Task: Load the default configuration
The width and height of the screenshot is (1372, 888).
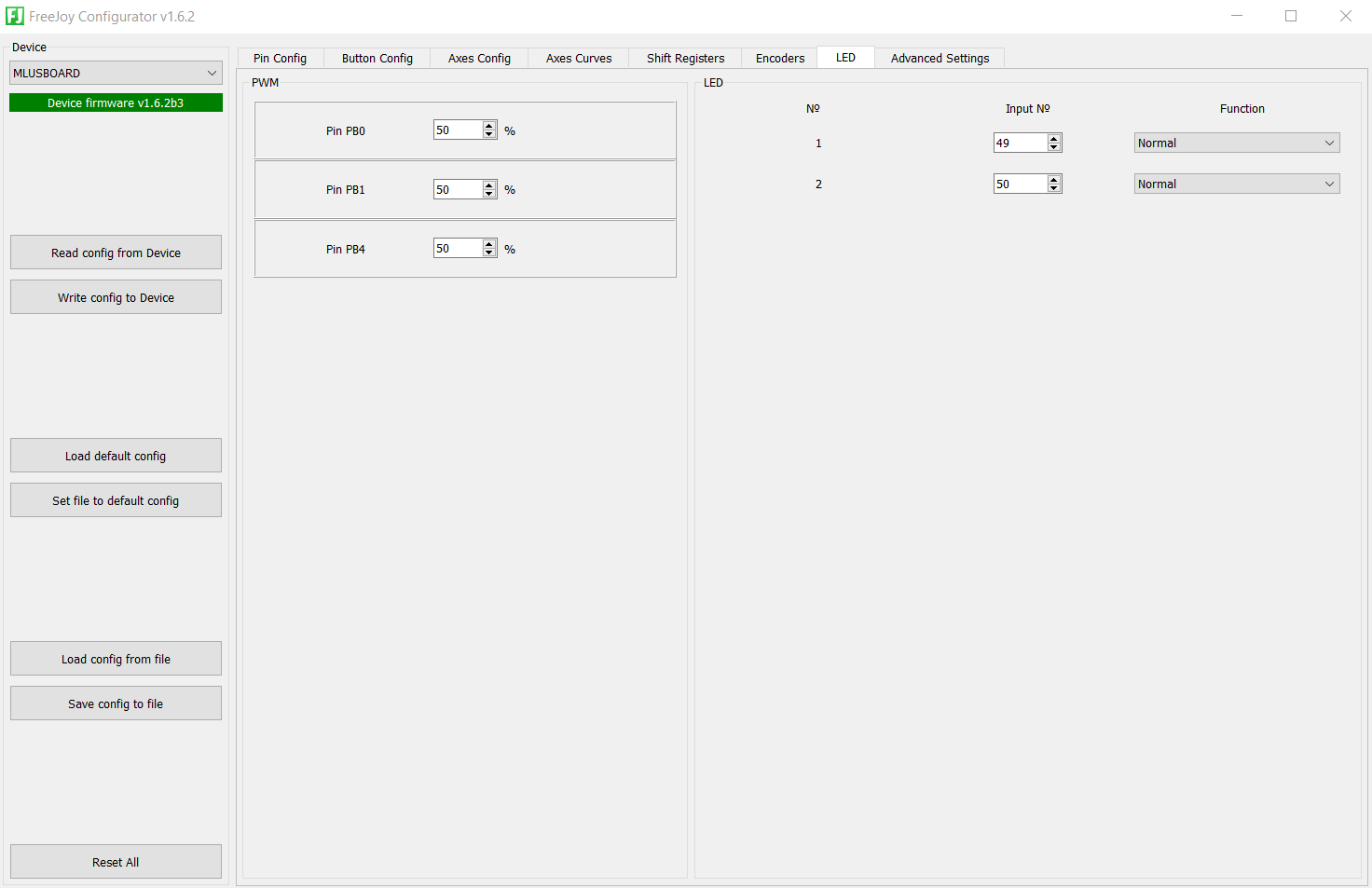Action: click(x=115, y=455)
